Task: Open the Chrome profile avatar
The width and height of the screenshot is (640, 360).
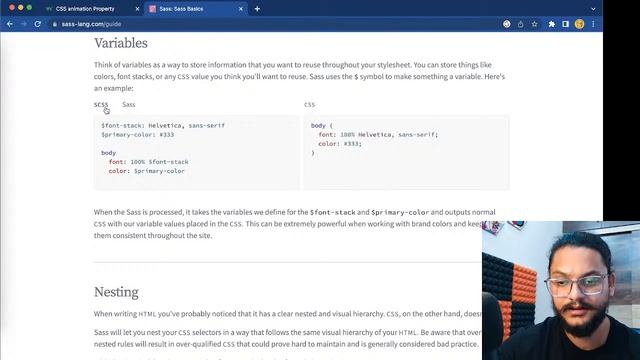Action: click(x=579, y=24)
